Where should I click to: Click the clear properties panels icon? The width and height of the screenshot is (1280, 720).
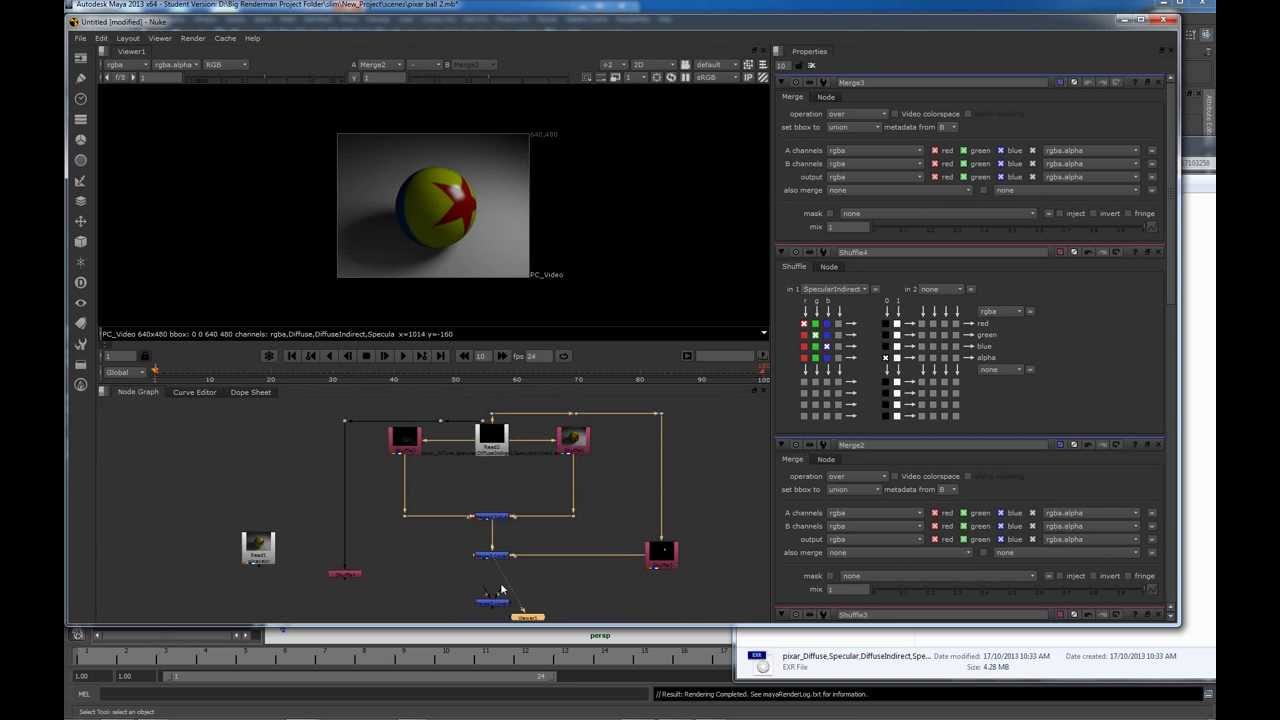(812, 65)
